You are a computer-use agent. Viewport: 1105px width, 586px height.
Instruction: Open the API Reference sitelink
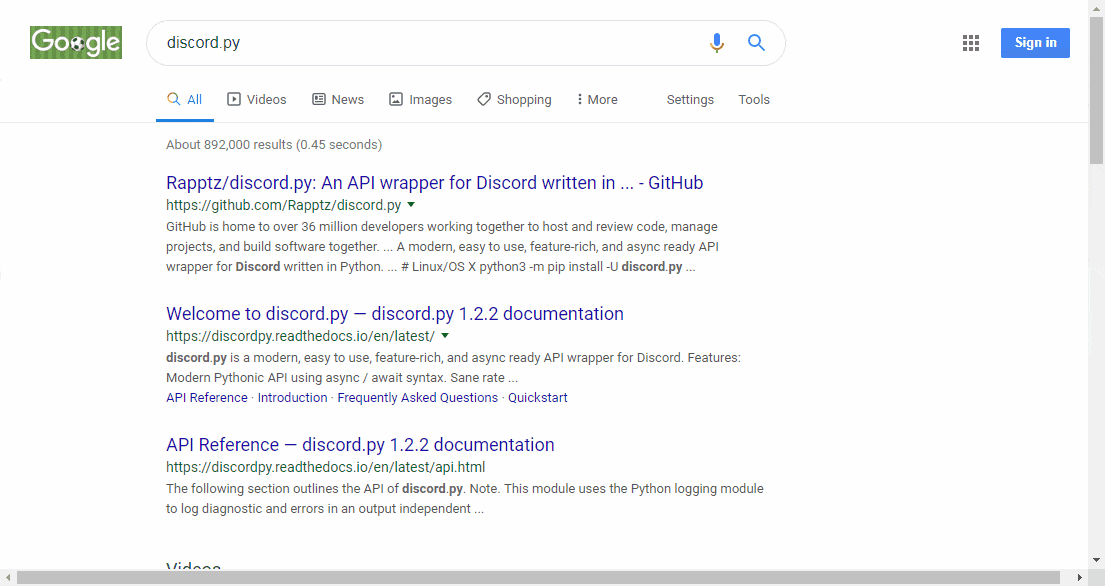tap(207, 397)
